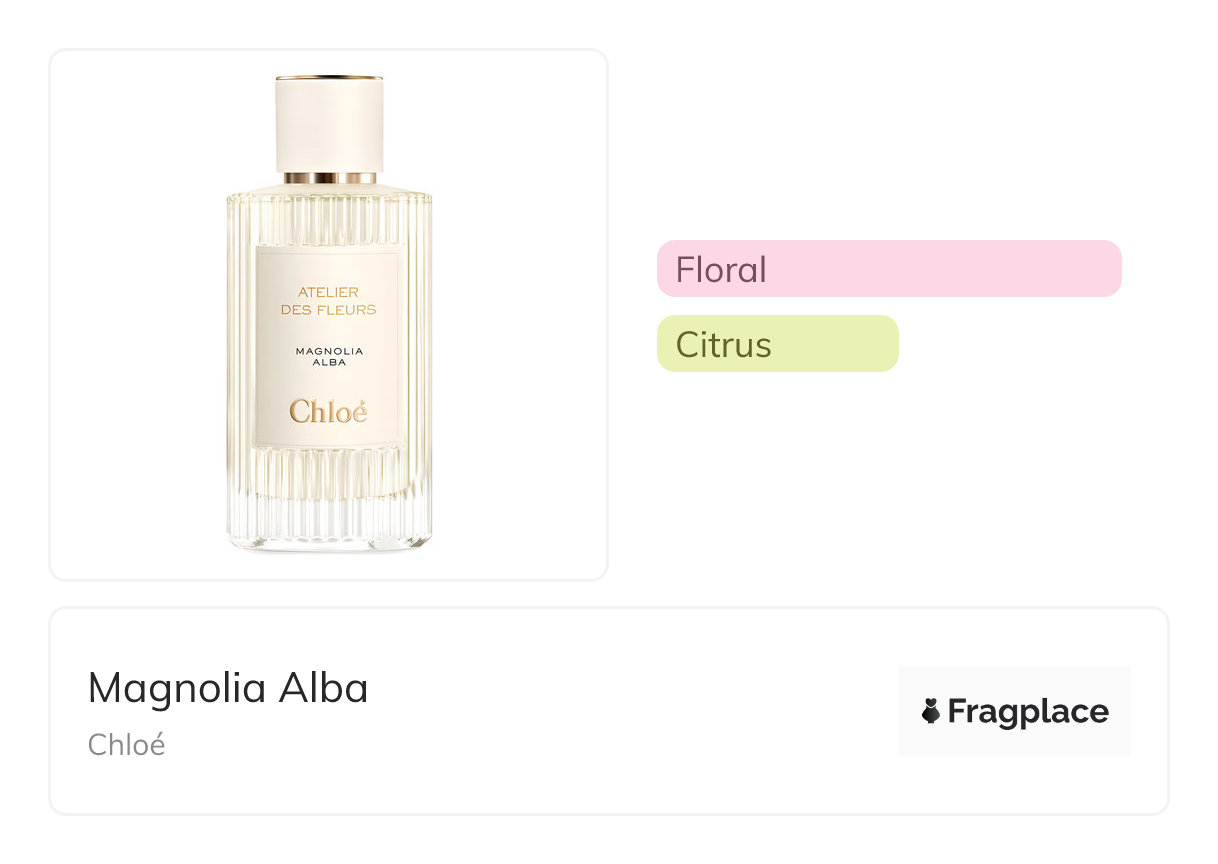The height and width of the screenshot is (864, 1218).
Task: Click Atelier des Fleurs text on bottle label
Action: 329,300
